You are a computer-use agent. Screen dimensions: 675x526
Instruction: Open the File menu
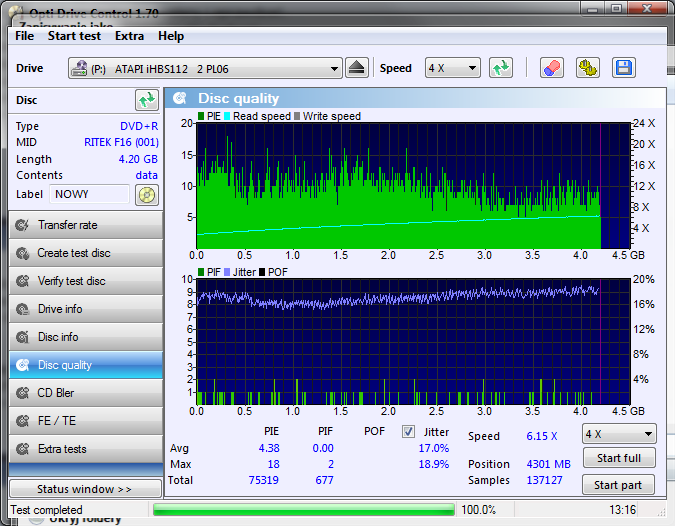click(25, 36)
